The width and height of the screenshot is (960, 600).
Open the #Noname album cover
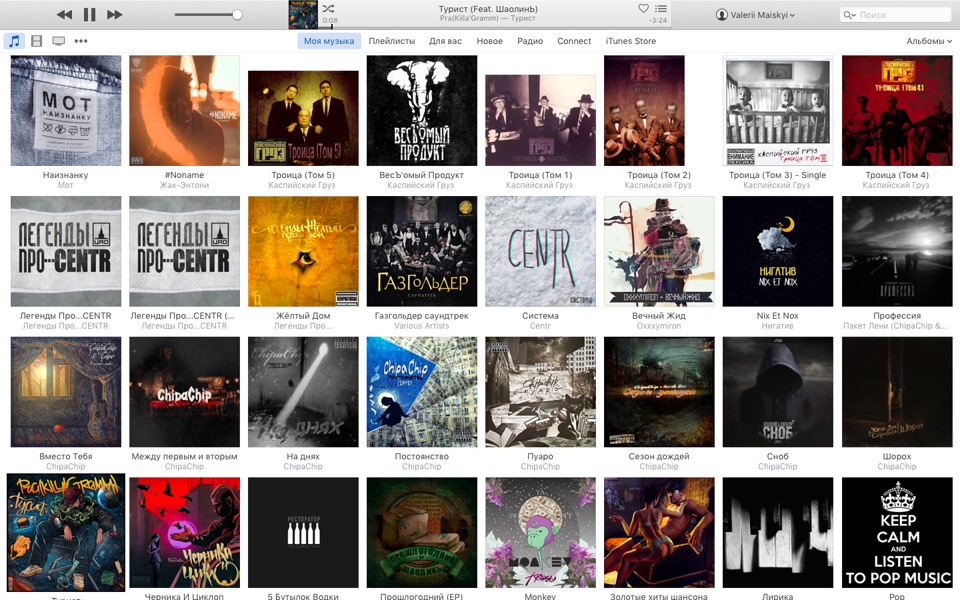(184, 110)
